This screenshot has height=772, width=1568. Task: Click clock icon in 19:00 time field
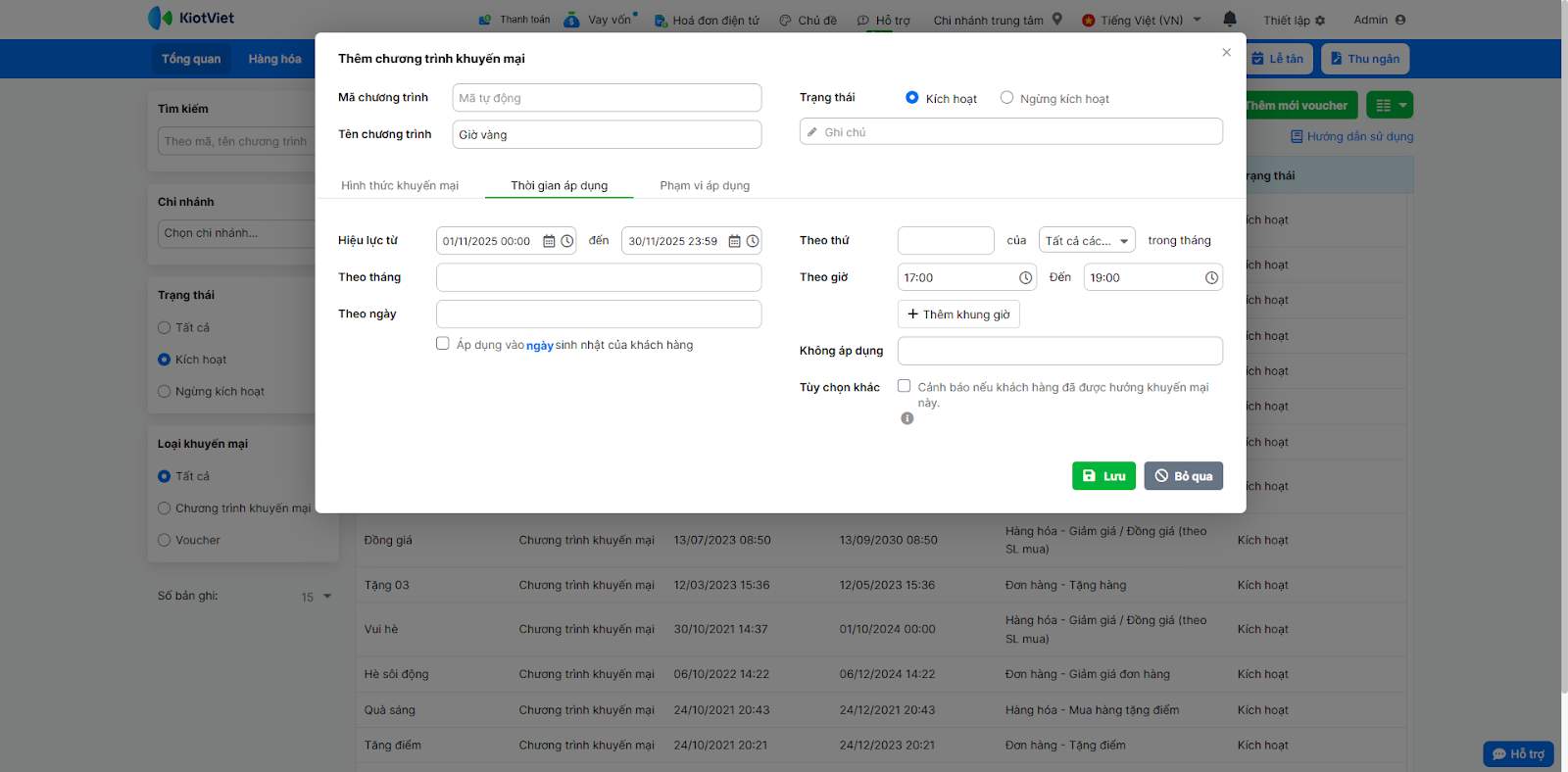(1211, 278)
